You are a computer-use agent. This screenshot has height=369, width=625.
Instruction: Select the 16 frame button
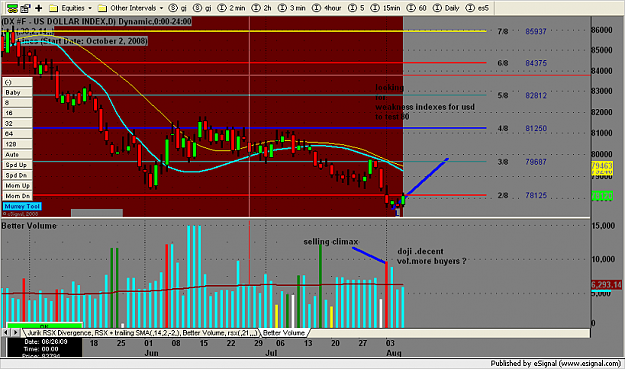coord(17,113)
